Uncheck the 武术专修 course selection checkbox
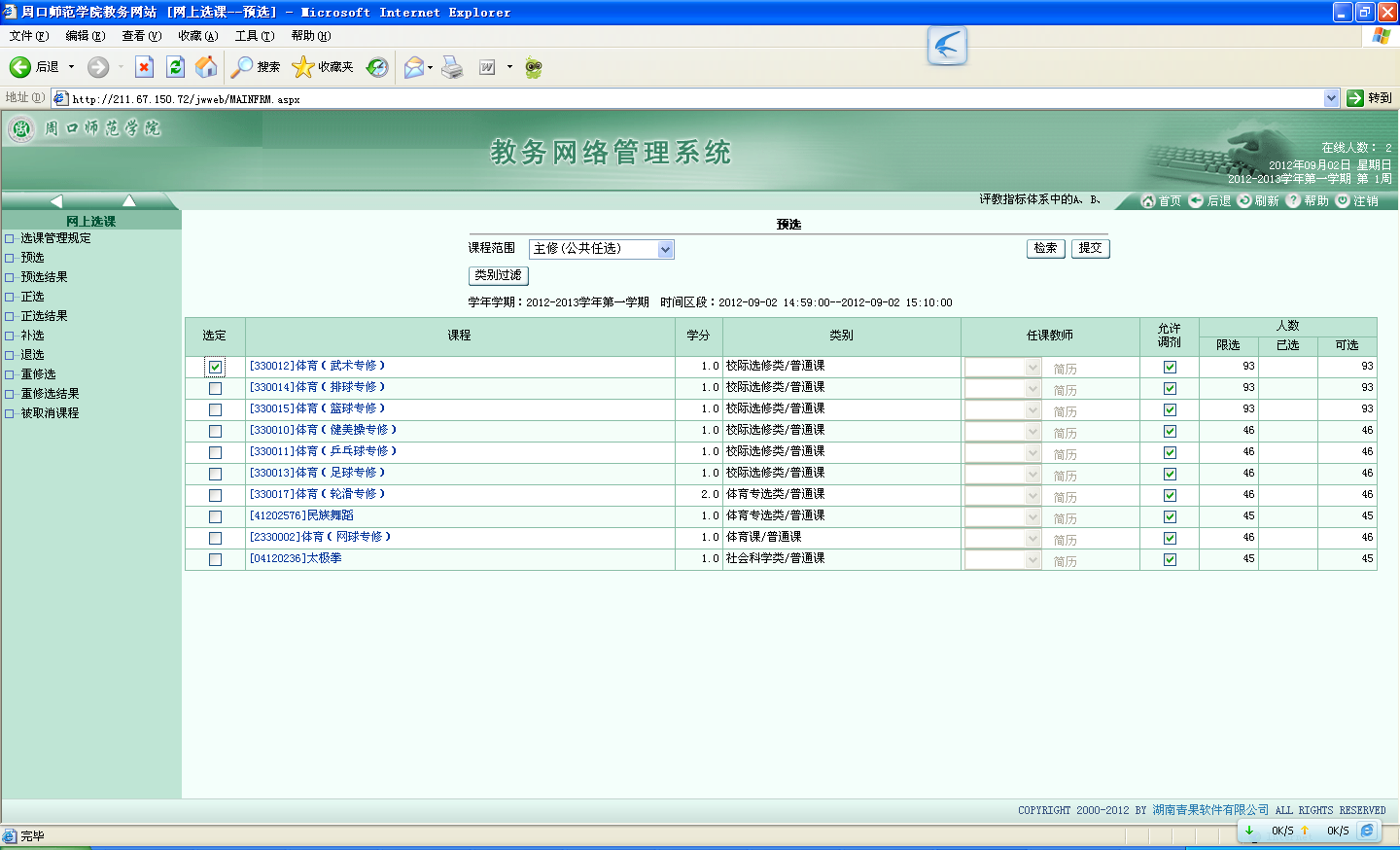 coord(215,367)
